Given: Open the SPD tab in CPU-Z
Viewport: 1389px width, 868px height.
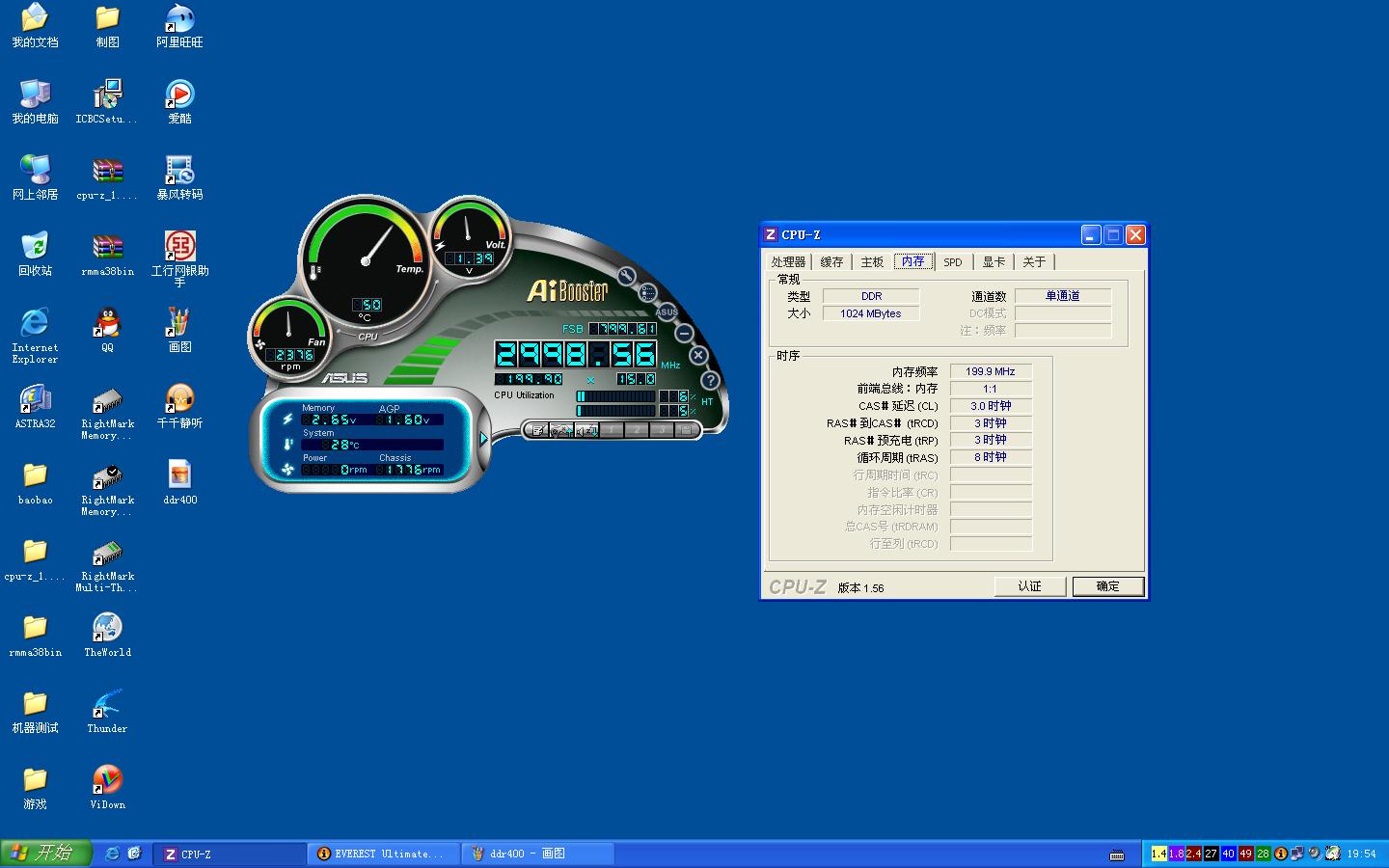Looking at the screenshot, I should pos(953,262).
